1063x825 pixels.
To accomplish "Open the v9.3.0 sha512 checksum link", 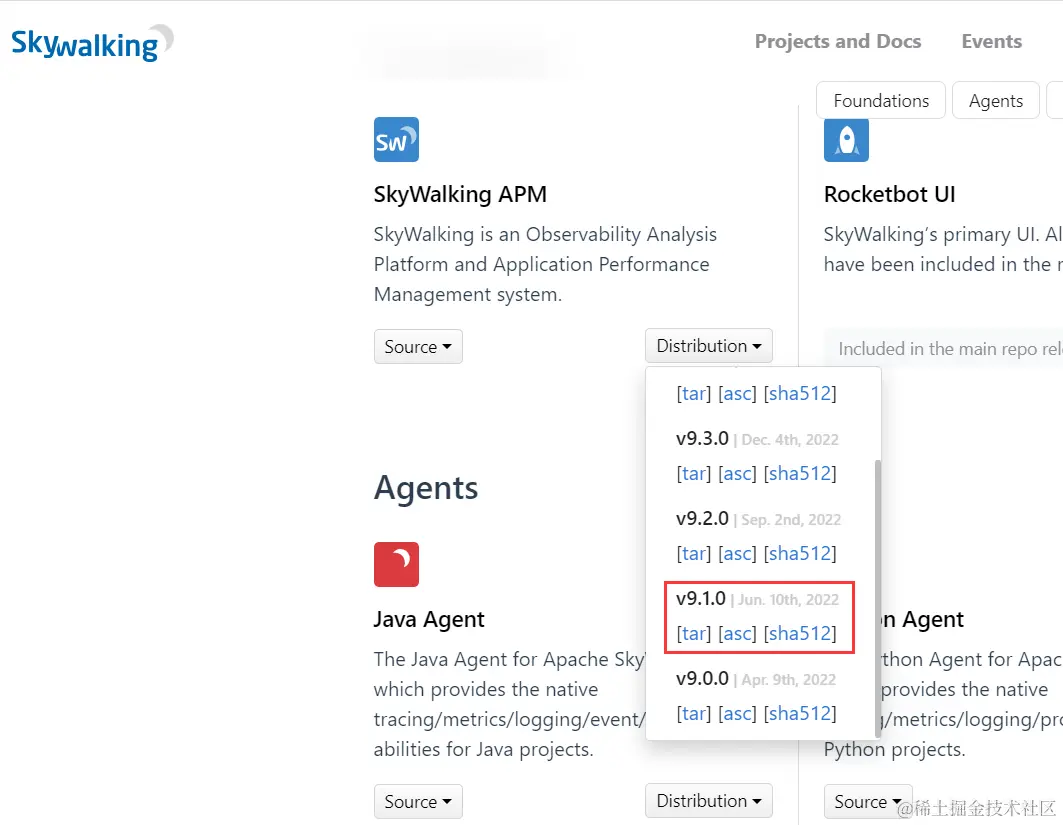I will tap(800, 473).
